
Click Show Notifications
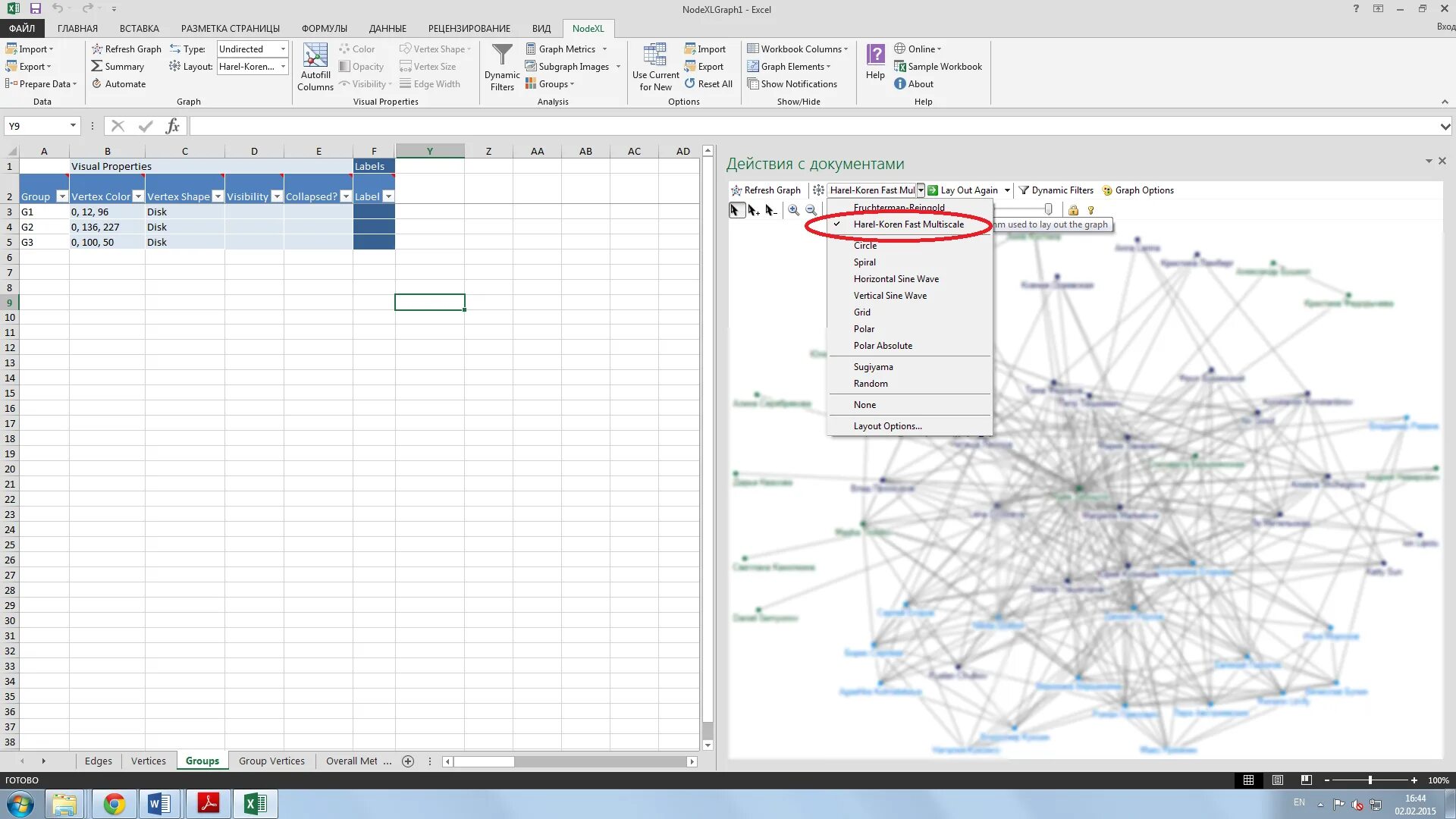pyautogui.click(x=792, y=83)
